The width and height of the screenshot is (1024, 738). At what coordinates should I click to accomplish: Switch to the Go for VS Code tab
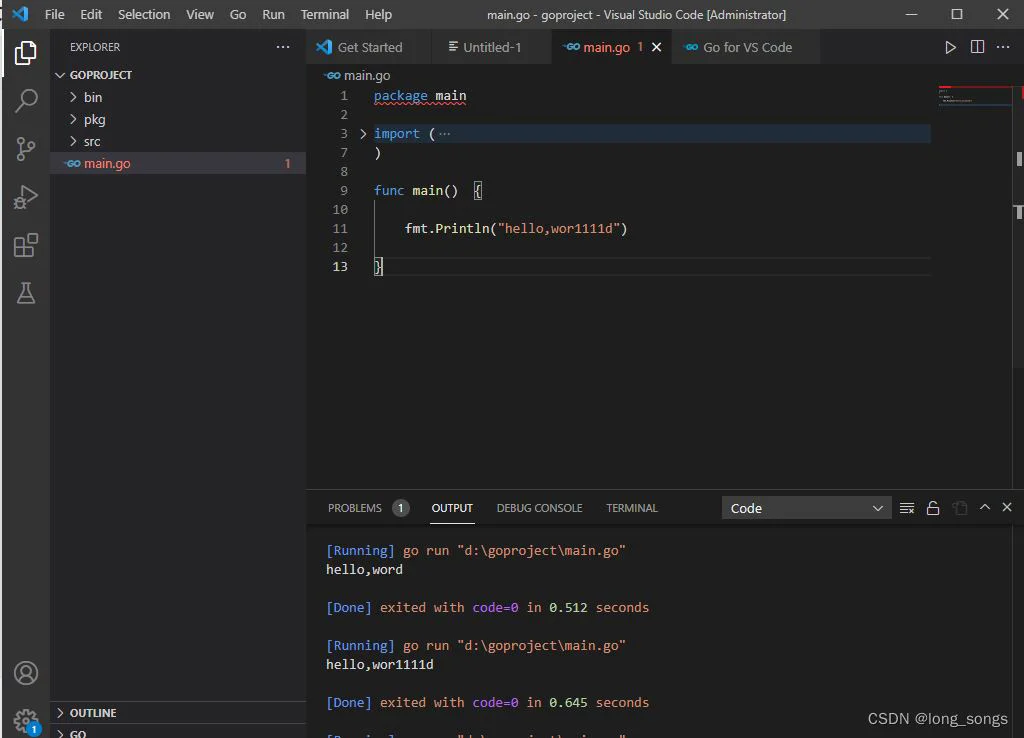tap(746, 47)
